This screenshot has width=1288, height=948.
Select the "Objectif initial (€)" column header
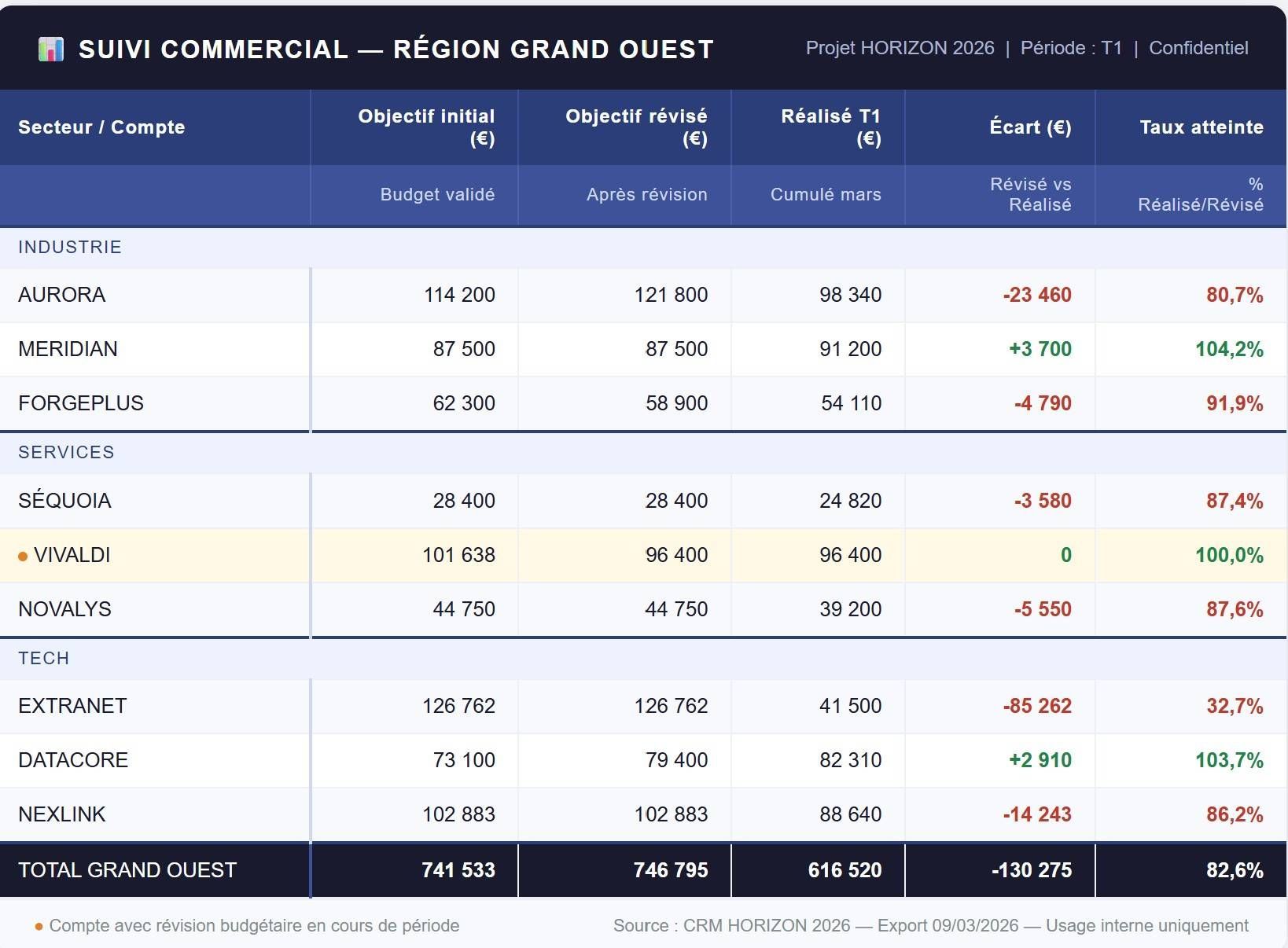[x=426, y=127]
